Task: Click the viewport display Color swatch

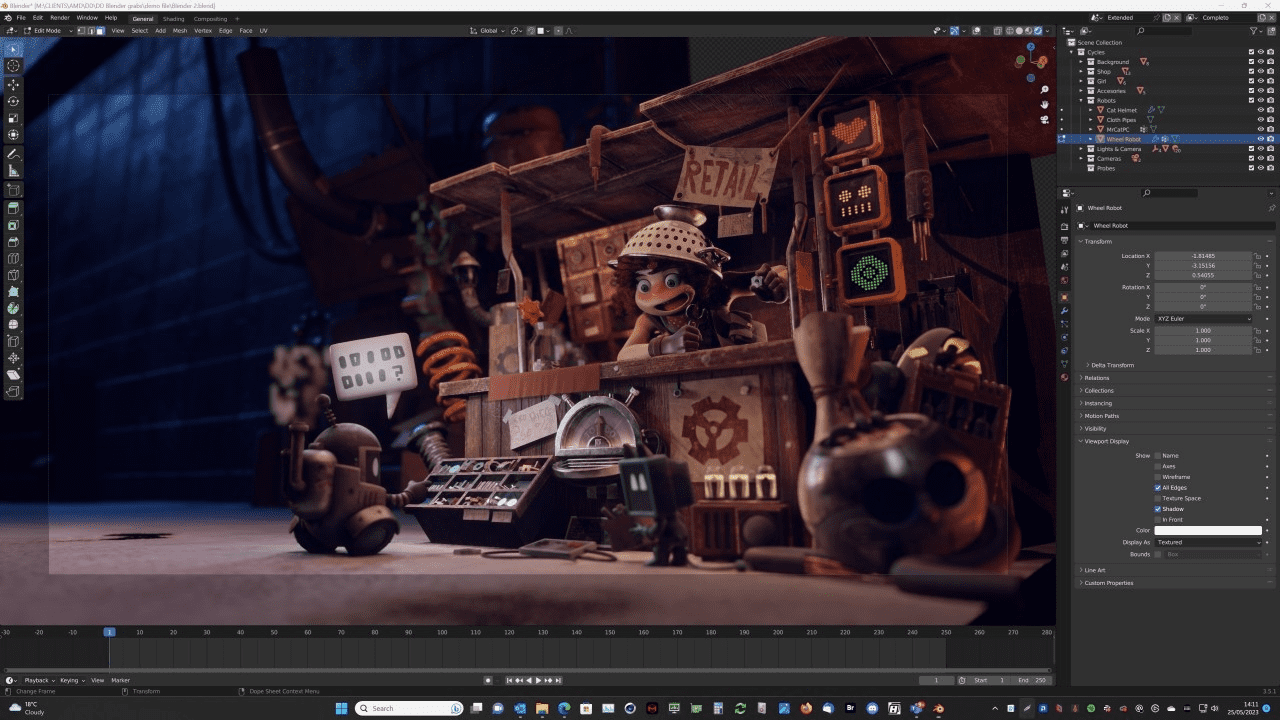Action: (1205, 530)
